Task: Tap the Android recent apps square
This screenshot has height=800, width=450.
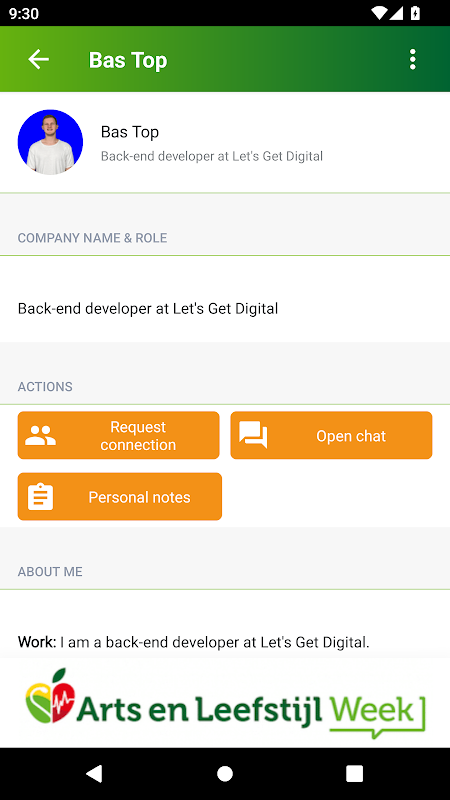Action: pos(355,773)
